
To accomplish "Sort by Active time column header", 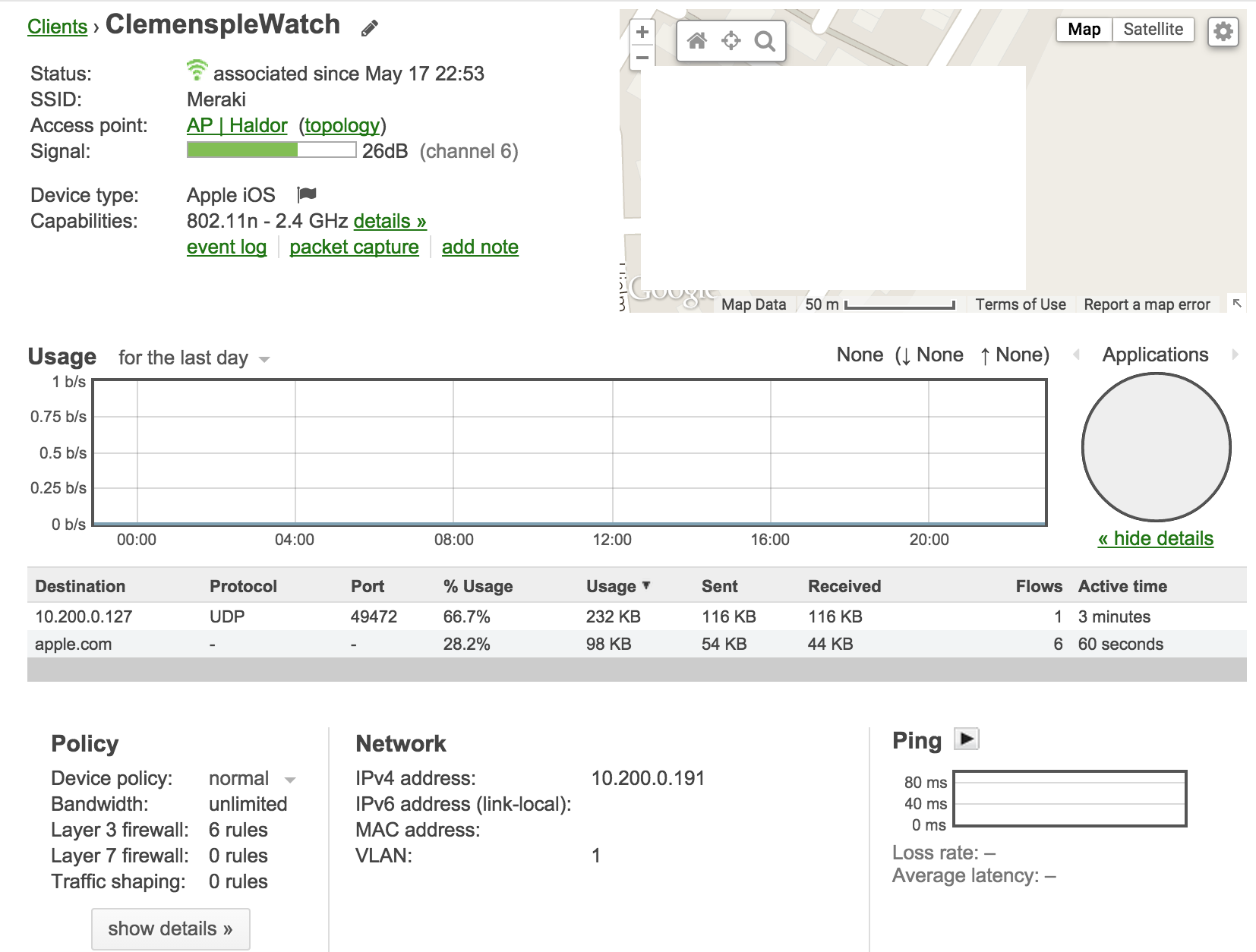I will (x=1122, y=586).
